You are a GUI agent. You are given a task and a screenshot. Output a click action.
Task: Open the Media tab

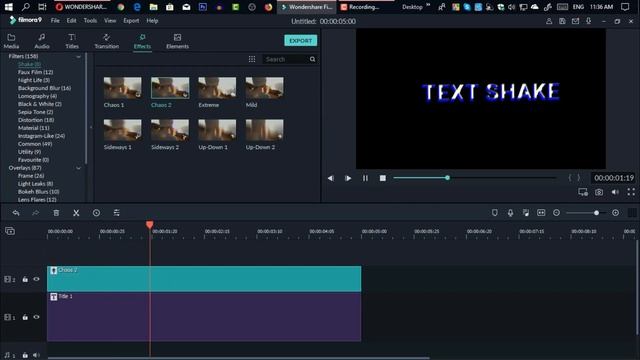[11, 41]
